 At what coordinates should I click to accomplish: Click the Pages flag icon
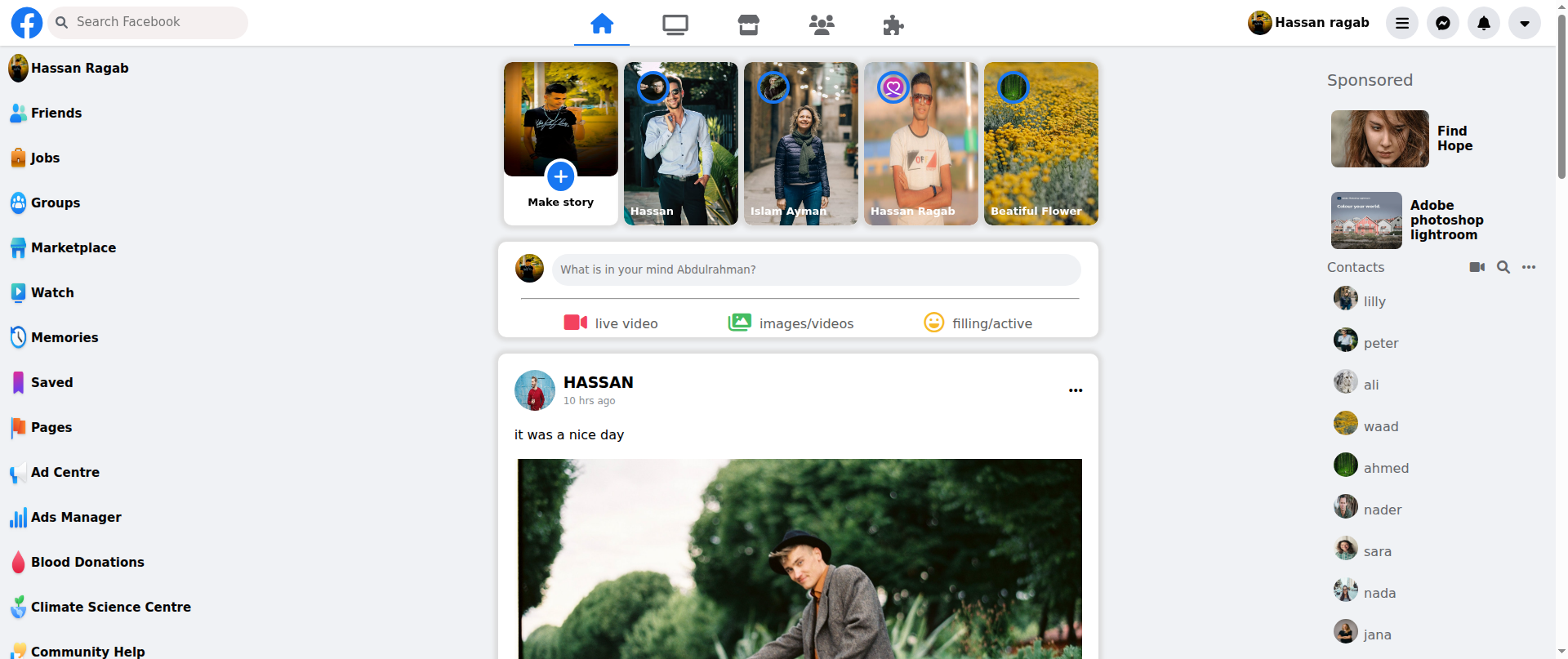[18, 427]
